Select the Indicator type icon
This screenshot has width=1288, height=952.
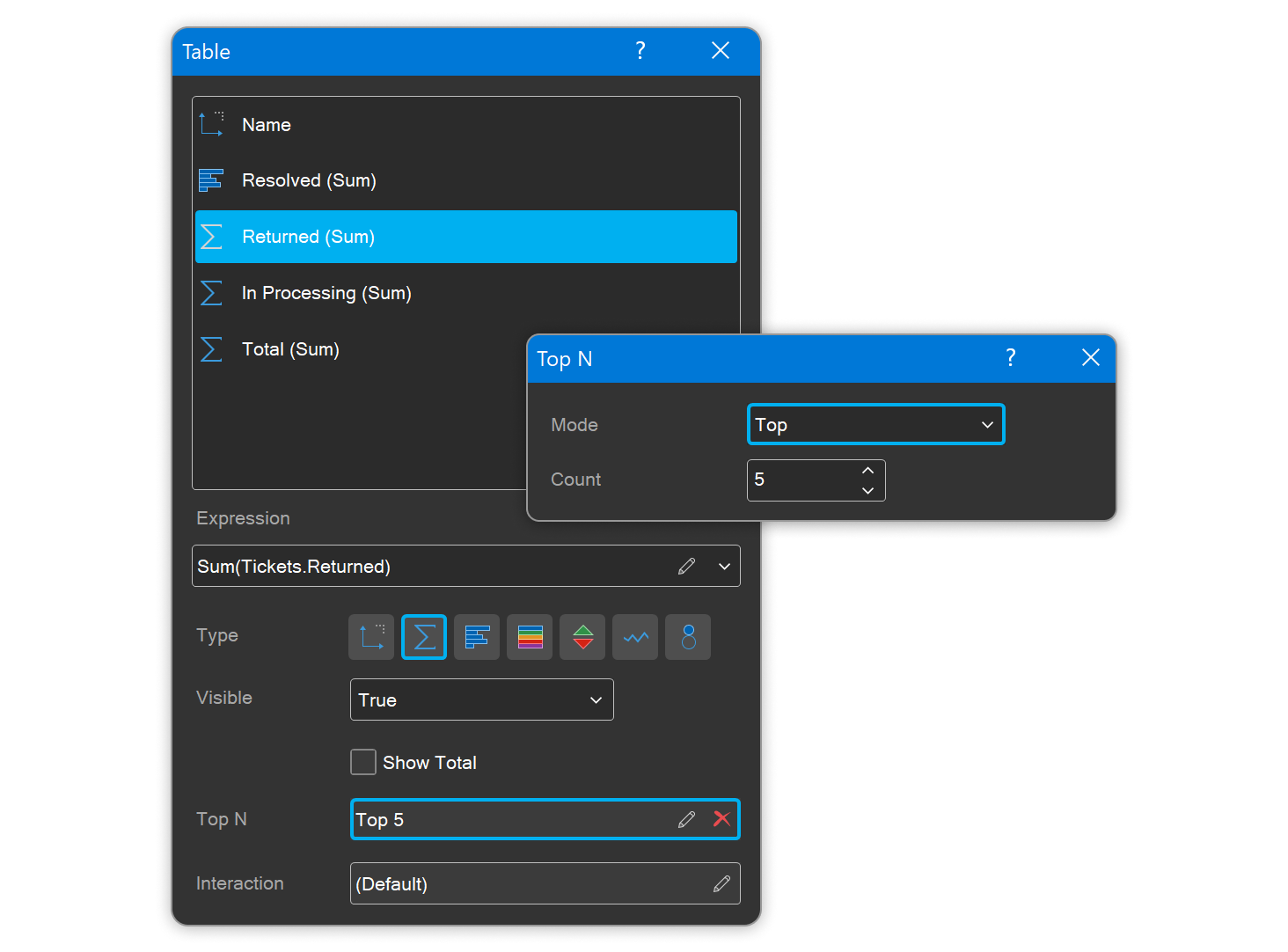(x=582, y=637)
